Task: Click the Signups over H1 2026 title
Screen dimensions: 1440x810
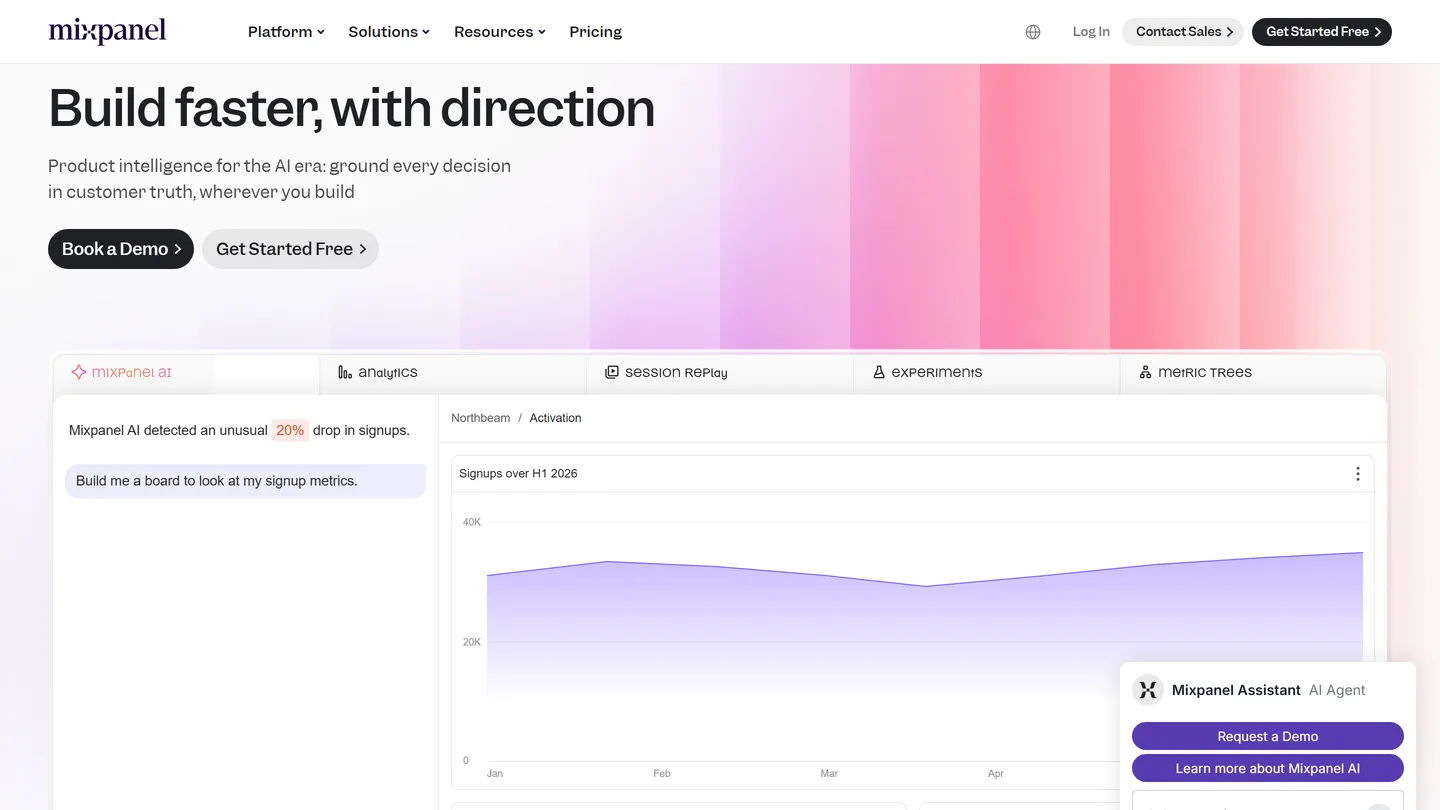Action: coord(518,473)
